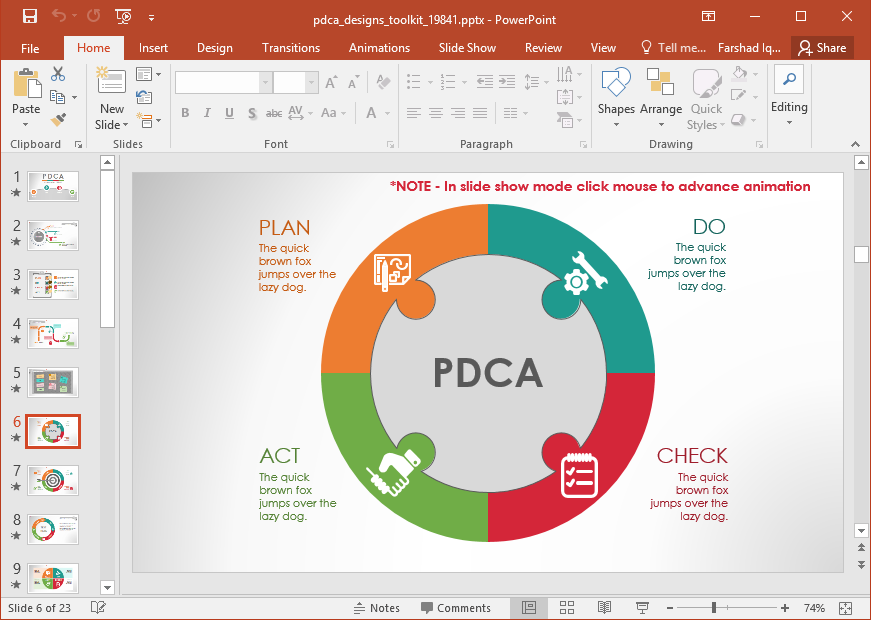Toggle the Comments pane

(456, 608)
